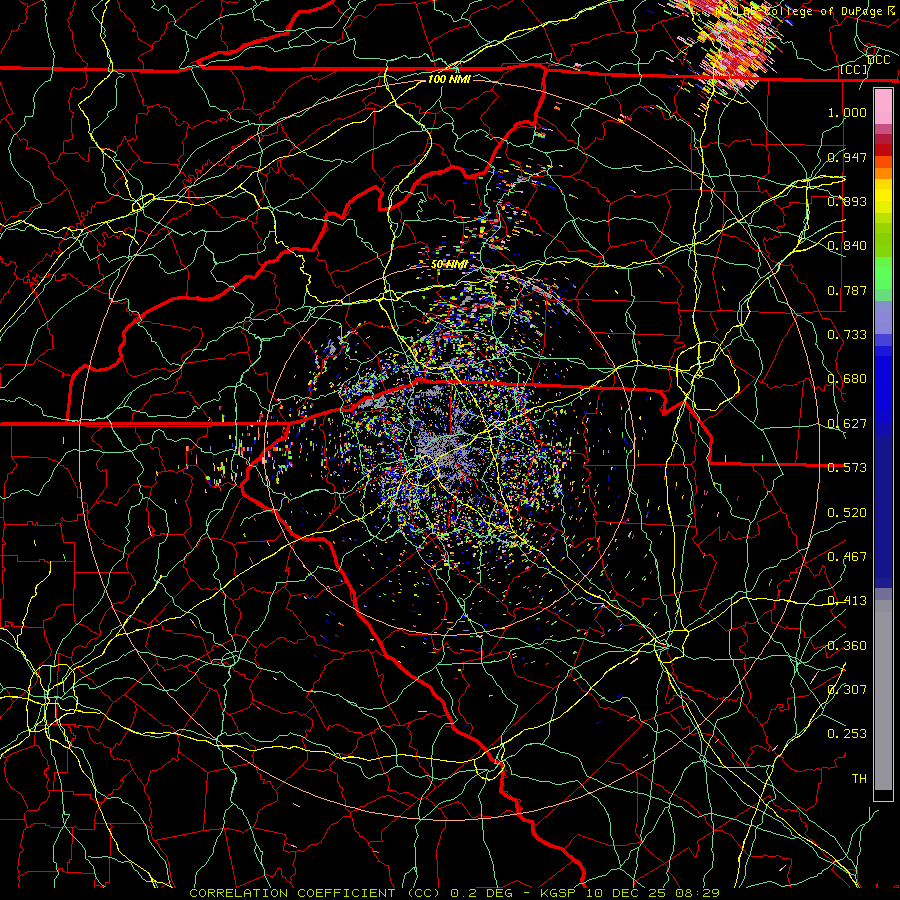Click the CORRELATION COEFFICIENT (CC) caption text
Image resolution: width=900 pixels, height=900 pixels.
click(315, 893)
